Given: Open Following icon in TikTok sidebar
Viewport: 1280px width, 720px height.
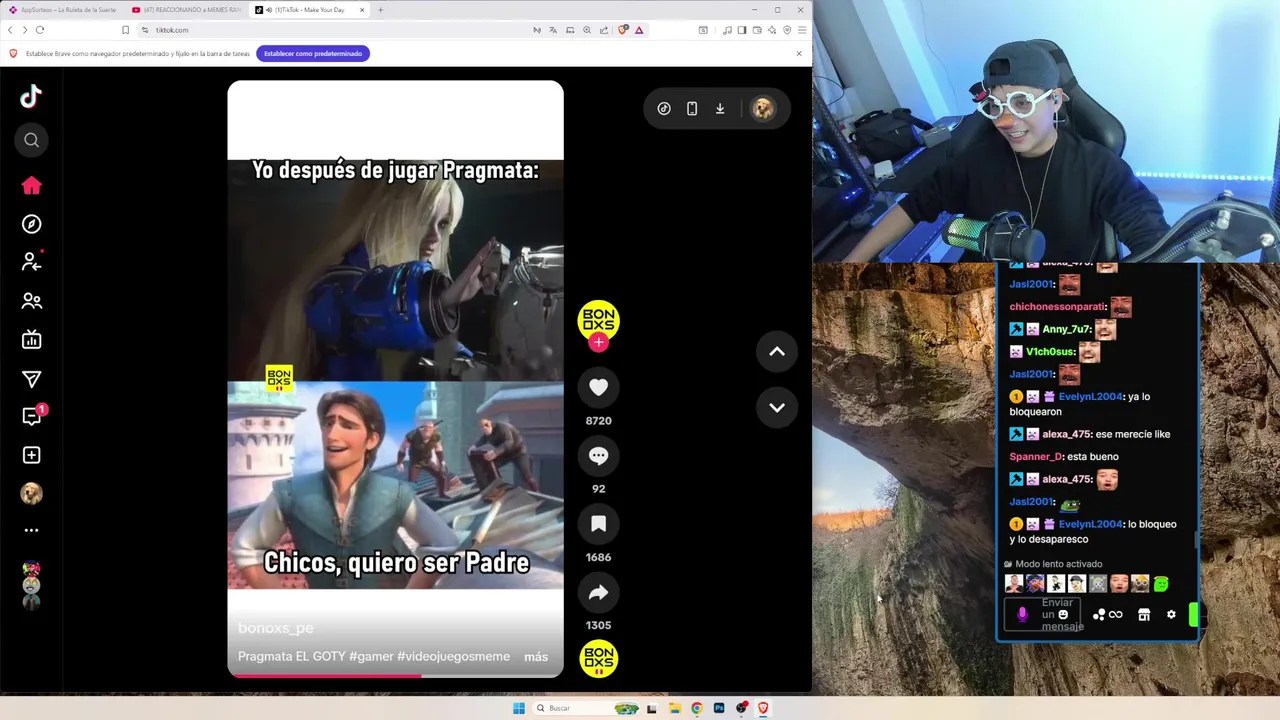Looking at the screenshot, I should [31, 262].
